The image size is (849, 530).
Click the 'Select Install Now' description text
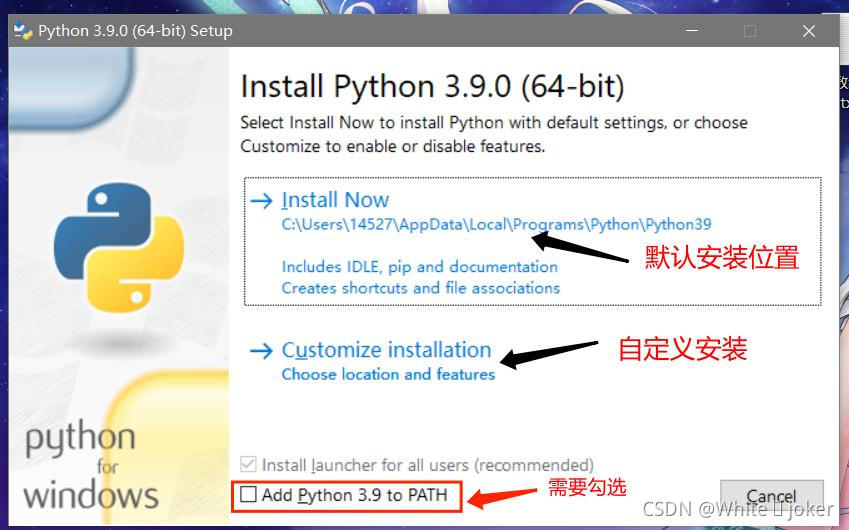pos(494,134)
